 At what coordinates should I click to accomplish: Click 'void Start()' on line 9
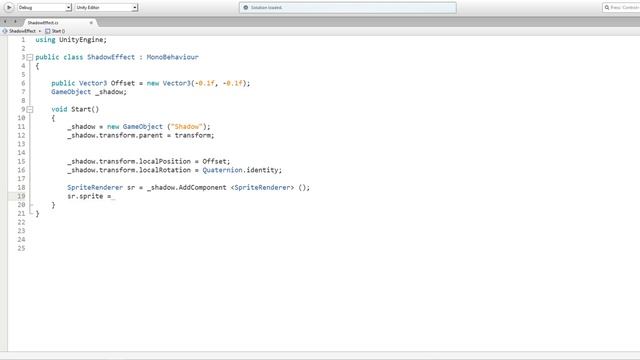click(75, 109)
